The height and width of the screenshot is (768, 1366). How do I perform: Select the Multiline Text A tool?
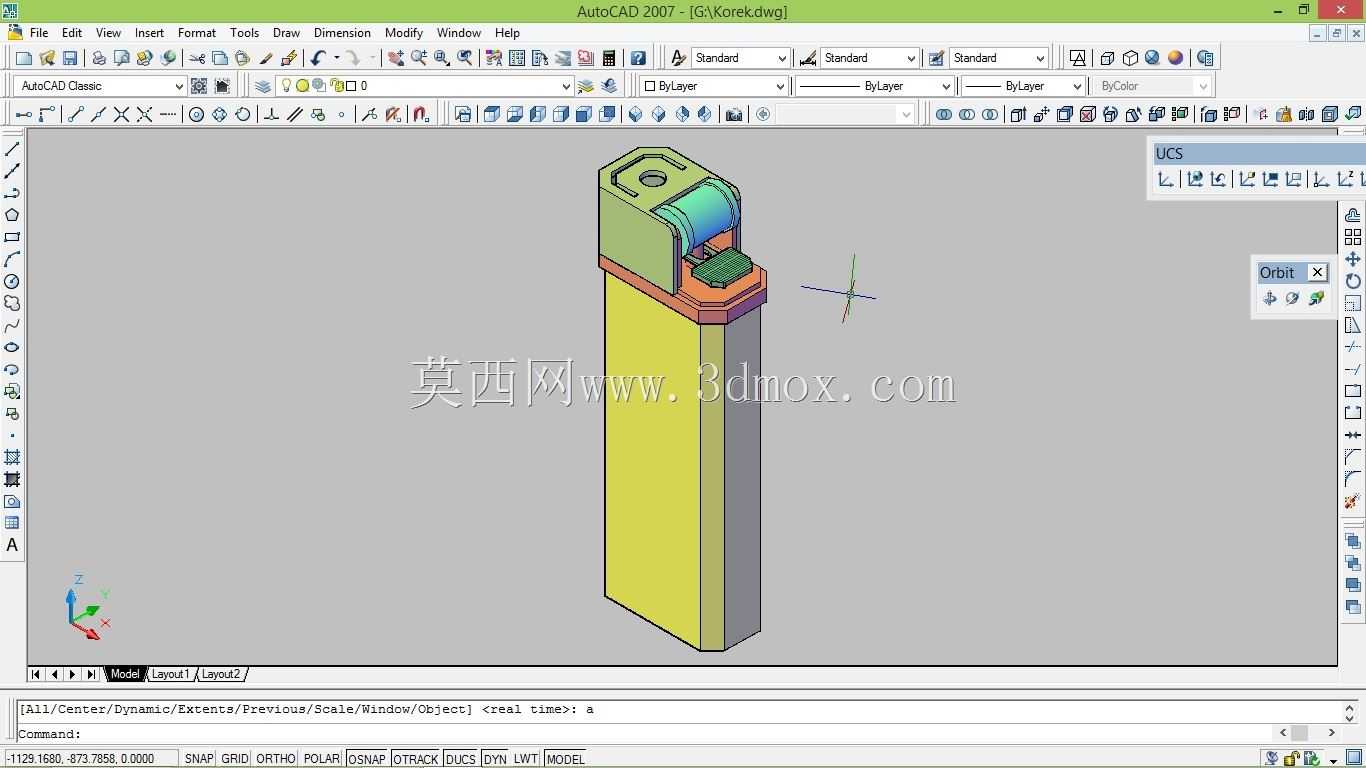[x=12, y=545]
